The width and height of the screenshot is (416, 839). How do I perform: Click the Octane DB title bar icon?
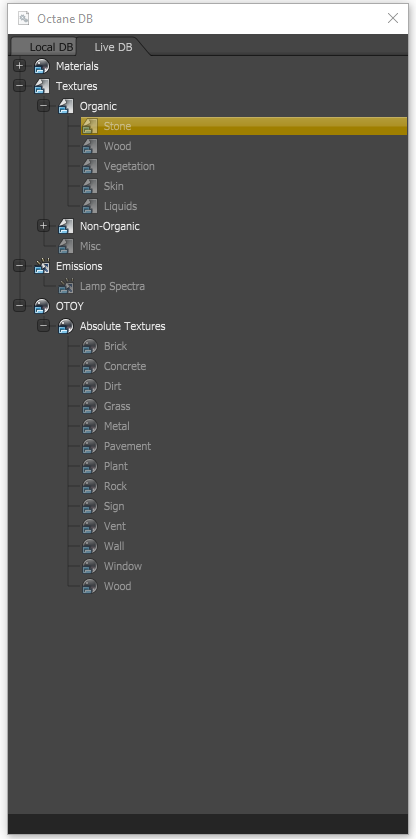(24, 18)
